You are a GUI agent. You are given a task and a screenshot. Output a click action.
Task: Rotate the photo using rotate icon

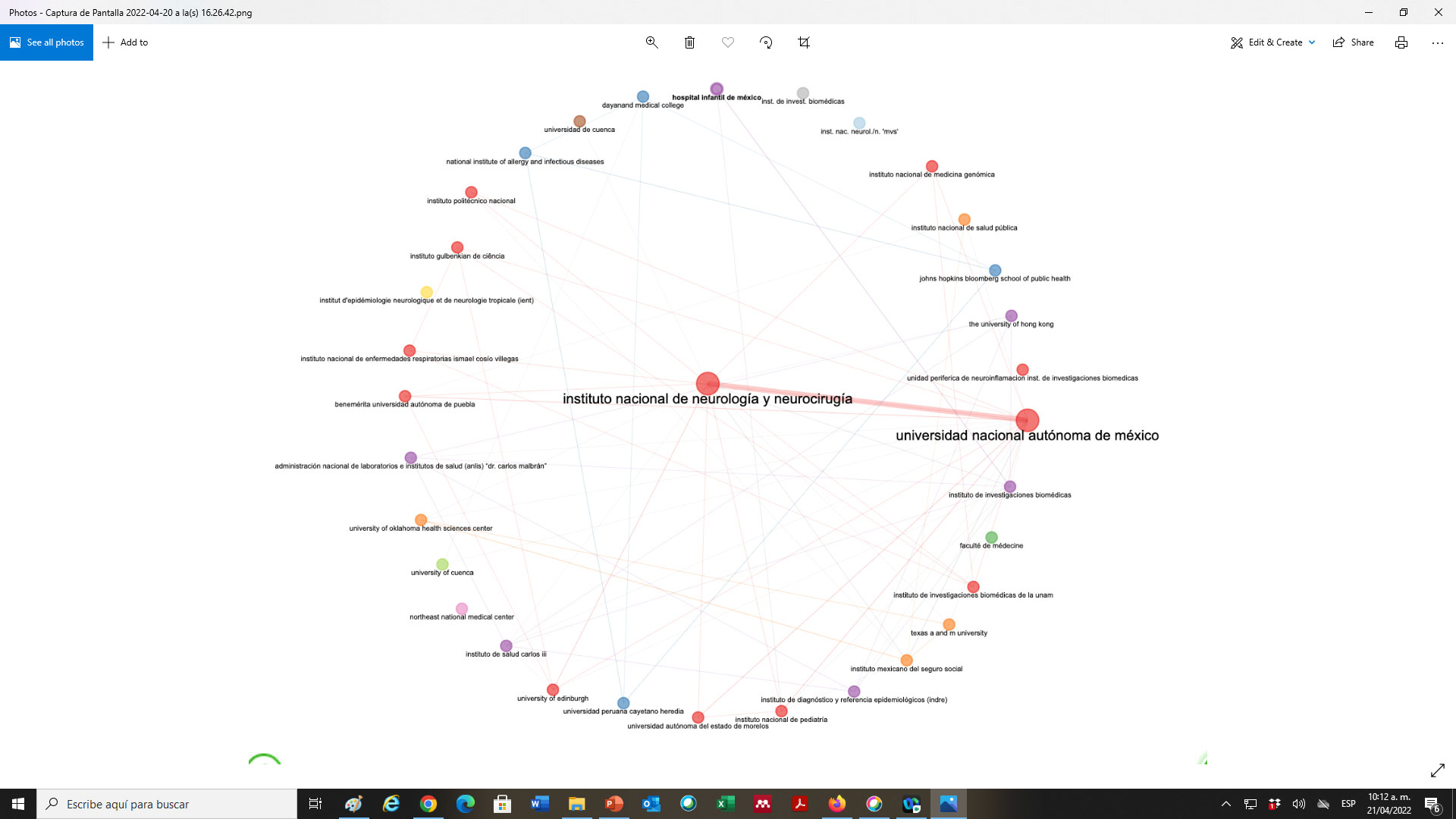(x=766, y=42)
